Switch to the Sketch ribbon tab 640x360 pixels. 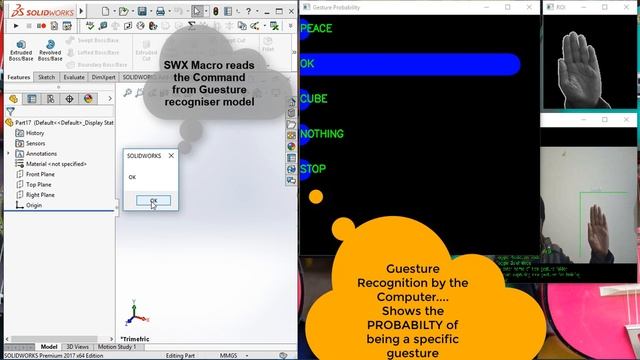[47, 77]
